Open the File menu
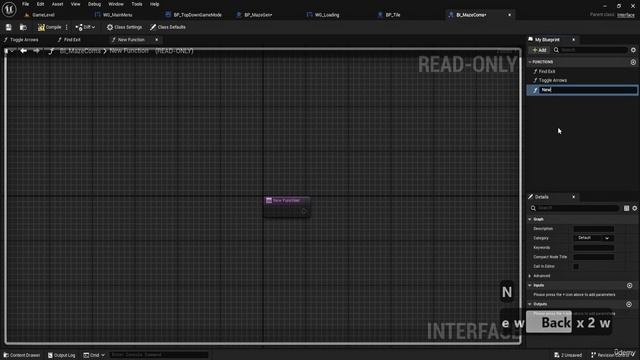The height and width of the screenshot is (360, 640). tap(25, 4)
